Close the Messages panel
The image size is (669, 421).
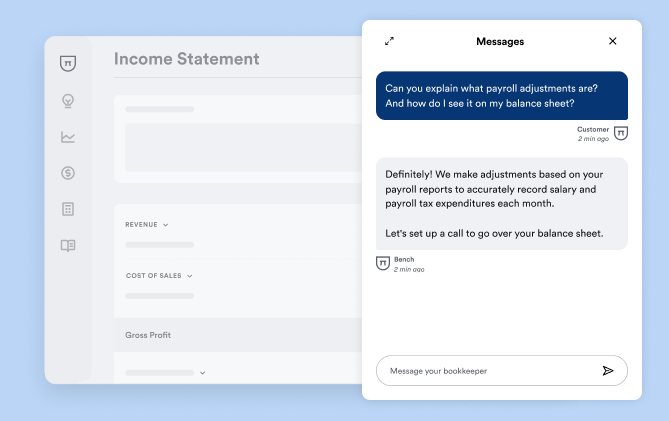coord(613,41)
